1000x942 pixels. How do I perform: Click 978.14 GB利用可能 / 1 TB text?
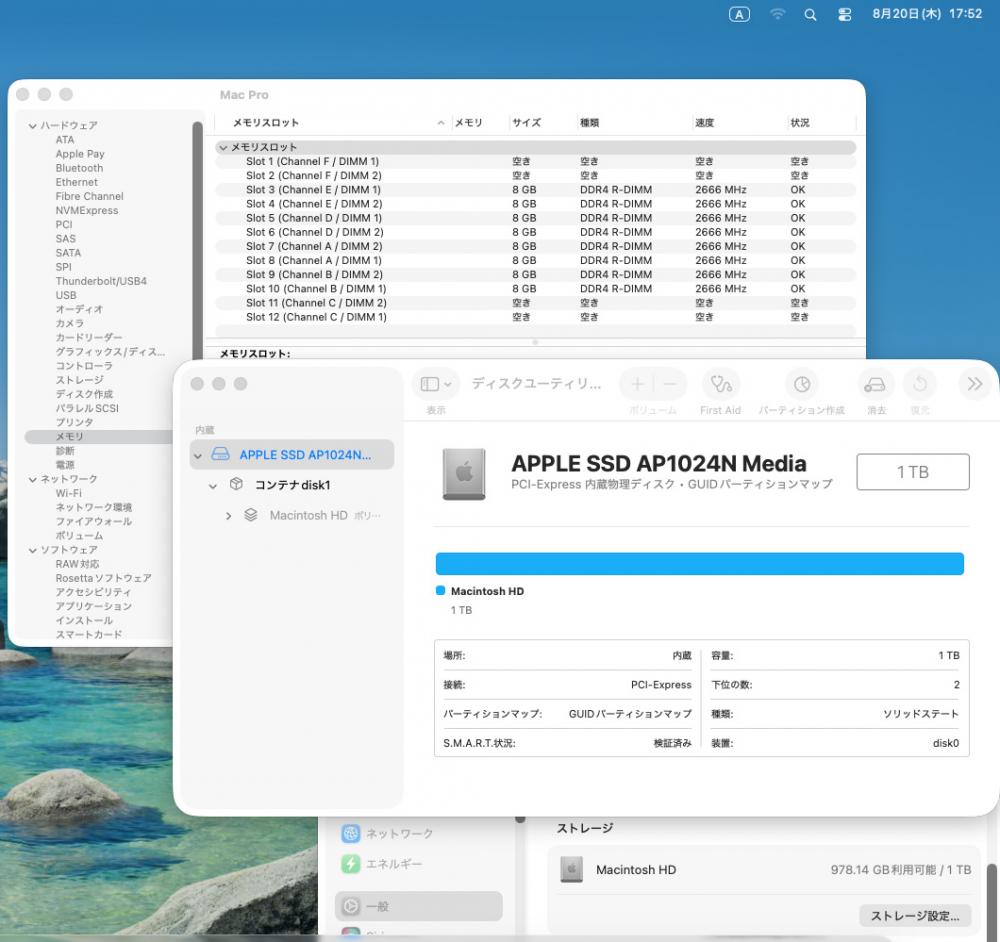(901, 869)
